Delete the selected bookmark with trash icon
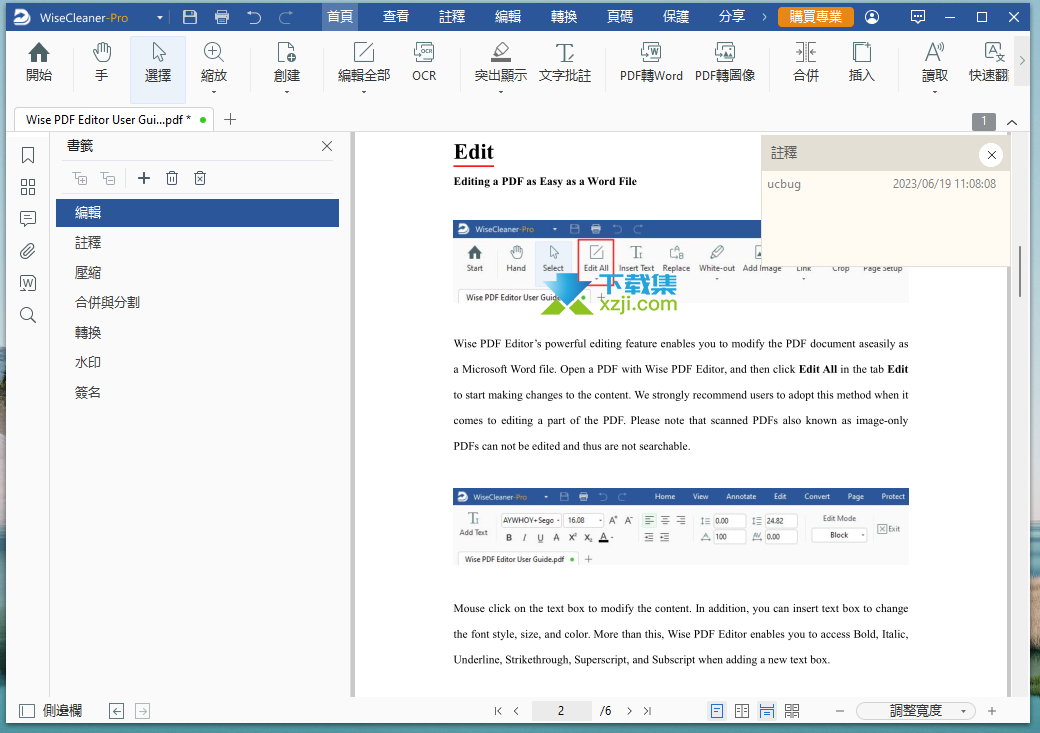 tap(172, 178)
